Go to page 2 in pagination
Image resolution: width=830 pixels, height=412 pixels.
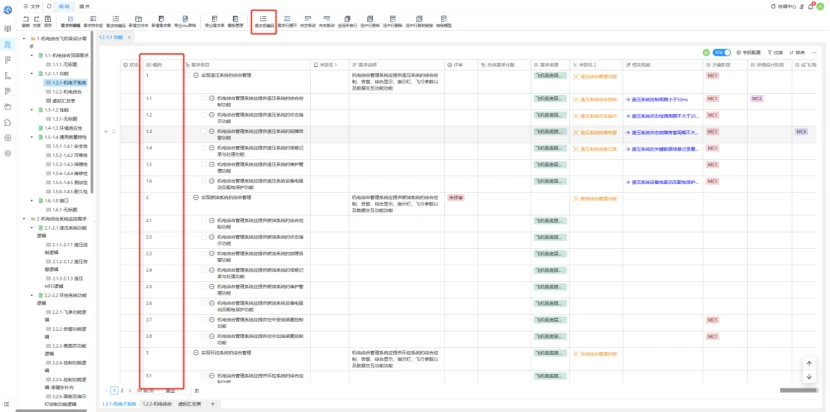(122, 391)
